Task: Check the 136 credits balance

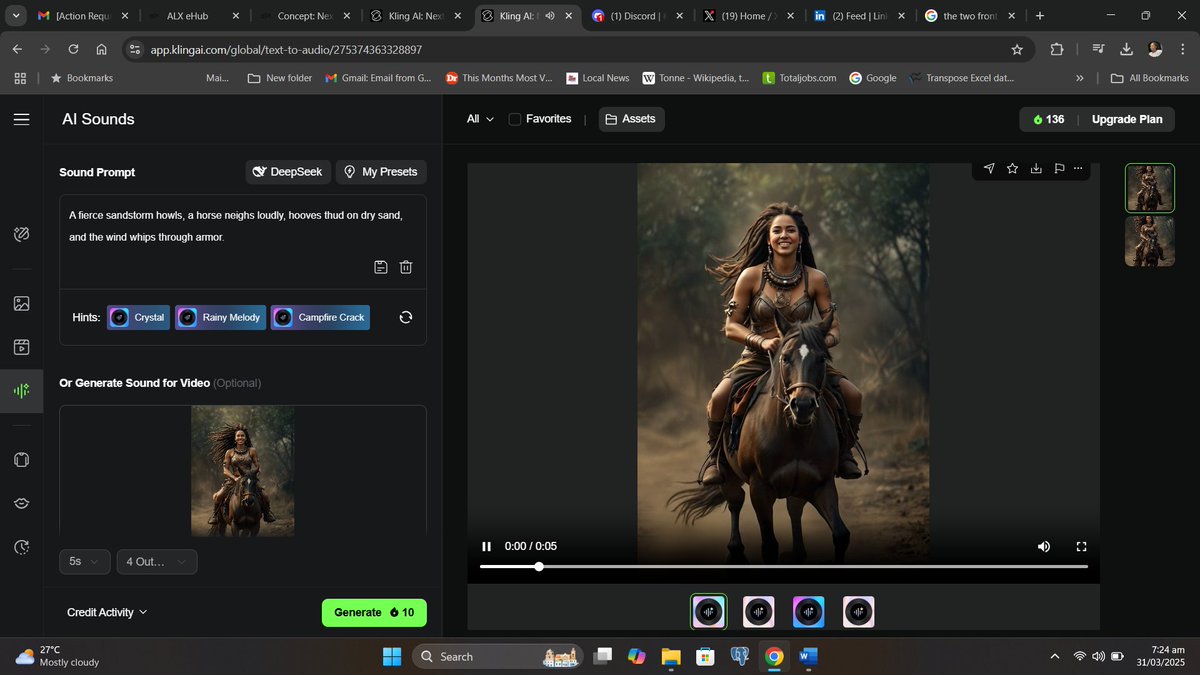Action: pos(1048,119)
